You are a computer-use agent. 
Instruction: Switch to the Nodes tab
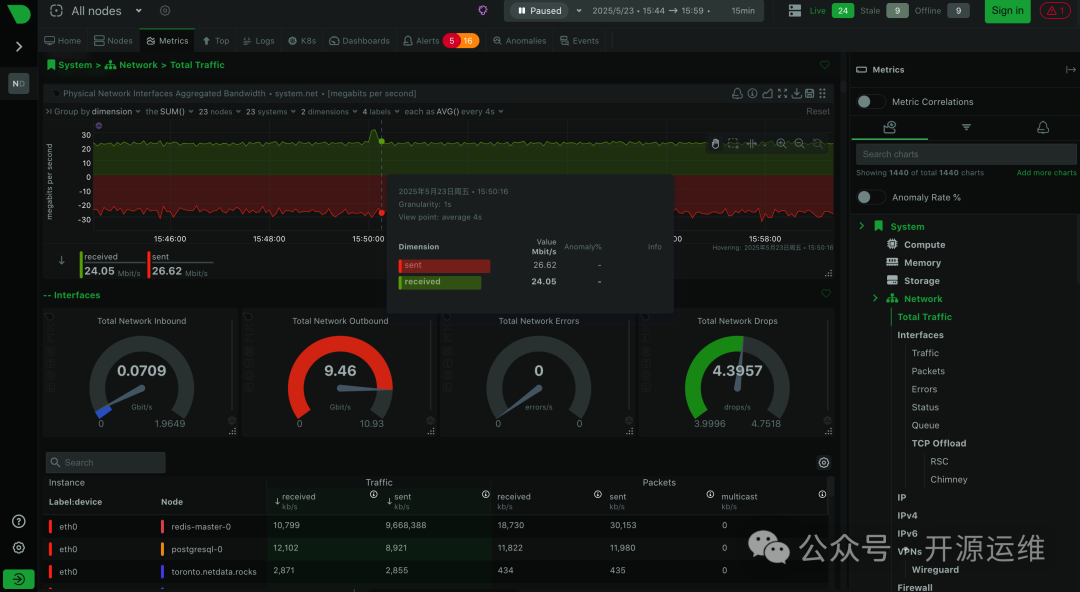coord(113,41)
